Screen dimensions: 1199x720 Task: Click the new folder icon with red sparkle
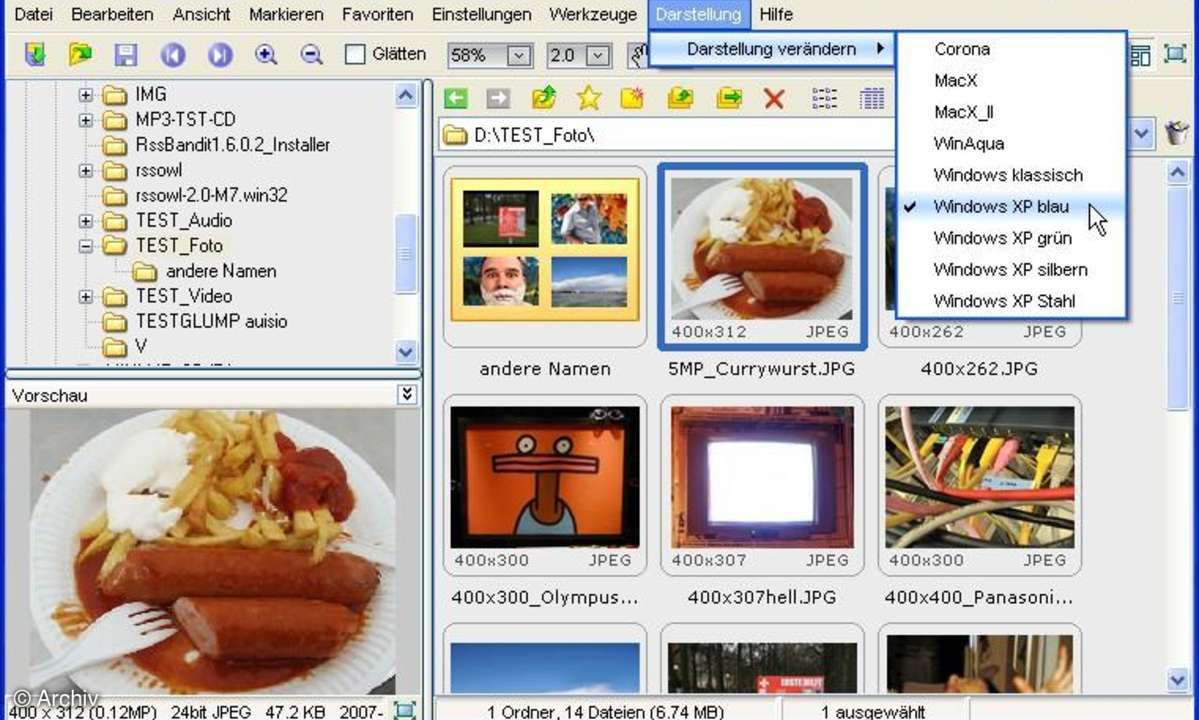pyautogui.click(x=632, y=98)
